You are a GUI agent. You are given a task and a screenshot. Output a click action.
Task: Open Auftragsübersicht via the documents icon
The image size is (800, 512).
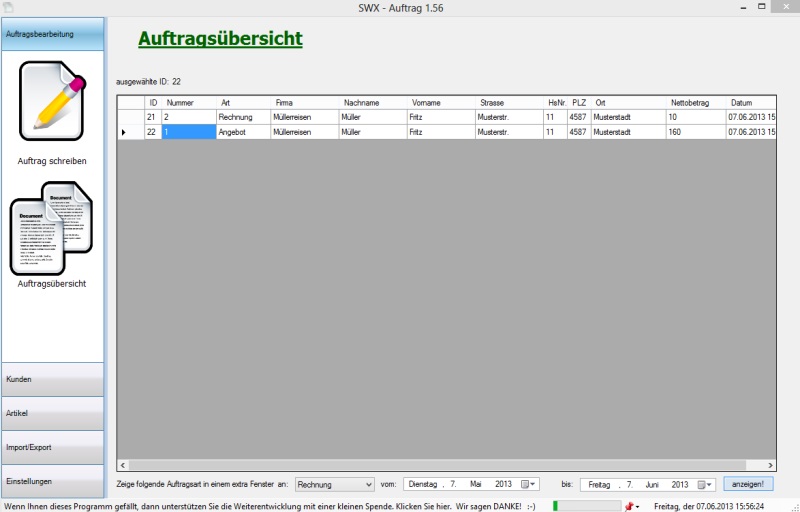(x=51, y=228)
